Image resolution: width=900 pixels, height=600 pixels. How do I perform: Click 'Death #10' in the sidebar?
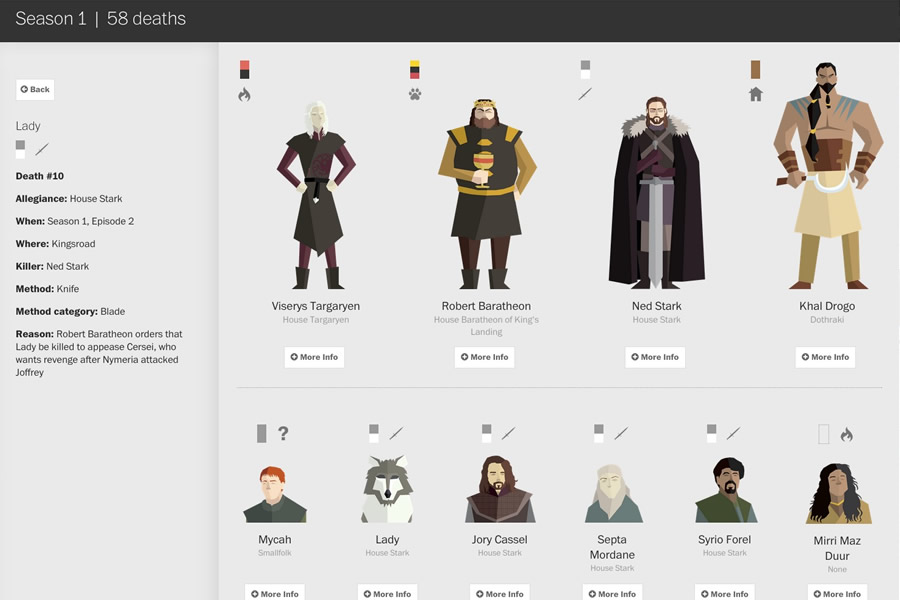click(x=40, y=176)
